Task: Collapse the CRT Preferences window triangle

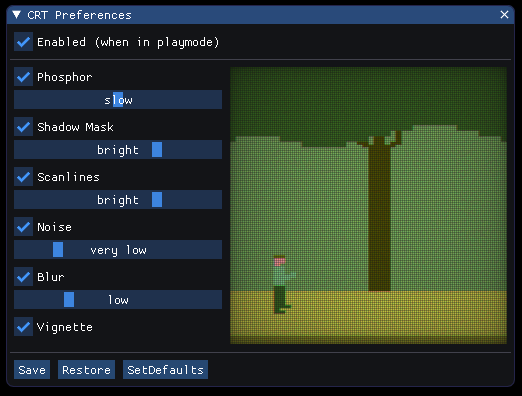Action: [x=16, y=15]
